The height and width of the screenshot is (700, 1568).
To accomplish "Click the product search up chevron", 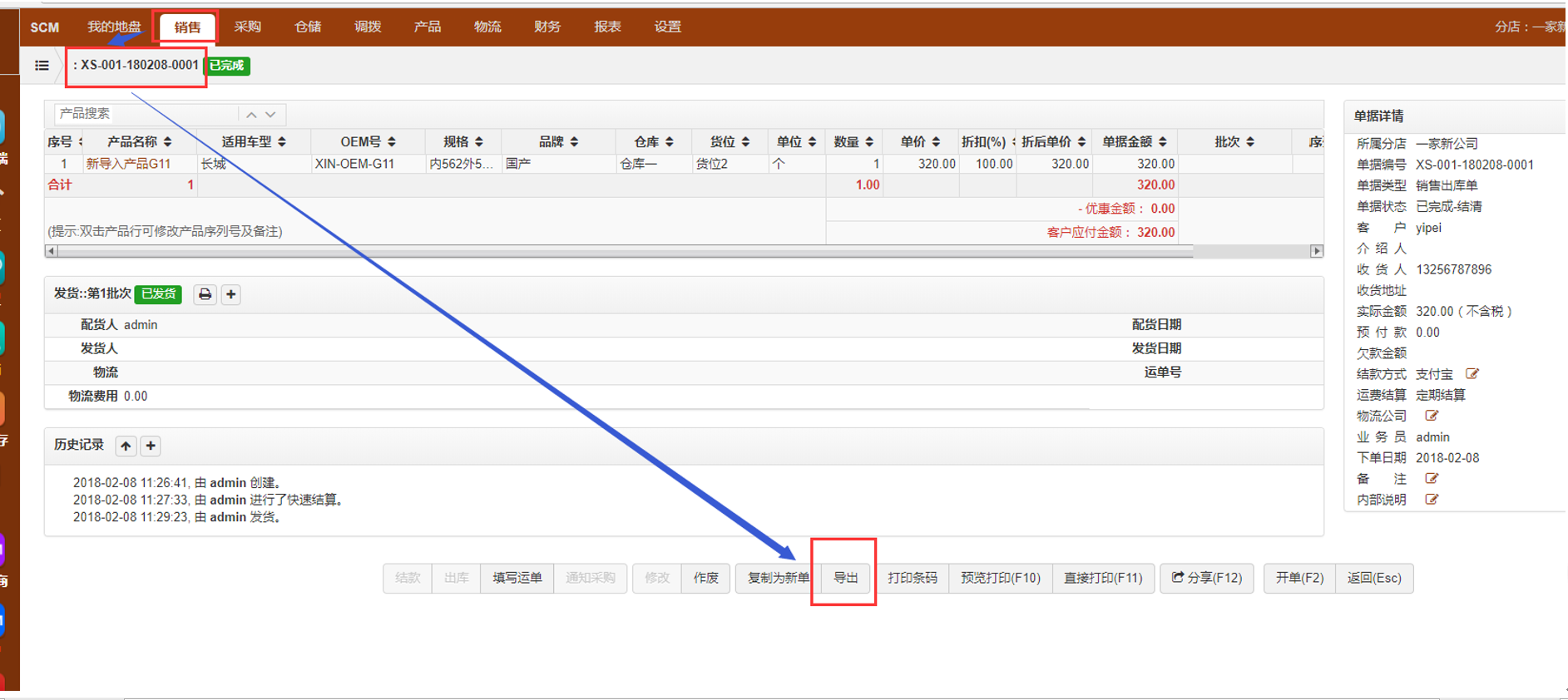I will click(x=251, y=115).
